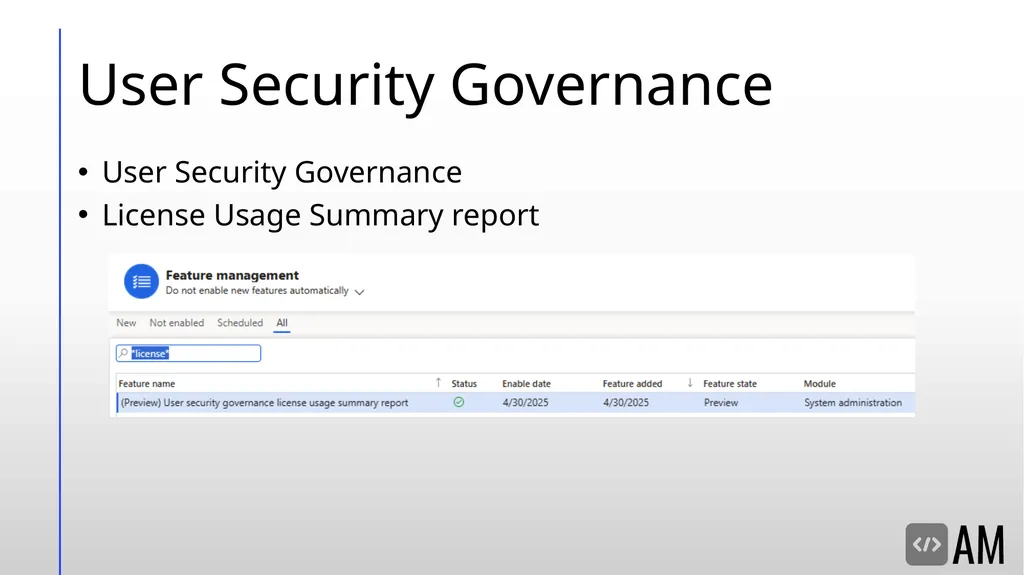Switch to the Not enabled tab
Image resolution: width=1024 pixels, height=575 pixels.
[176, 323]
